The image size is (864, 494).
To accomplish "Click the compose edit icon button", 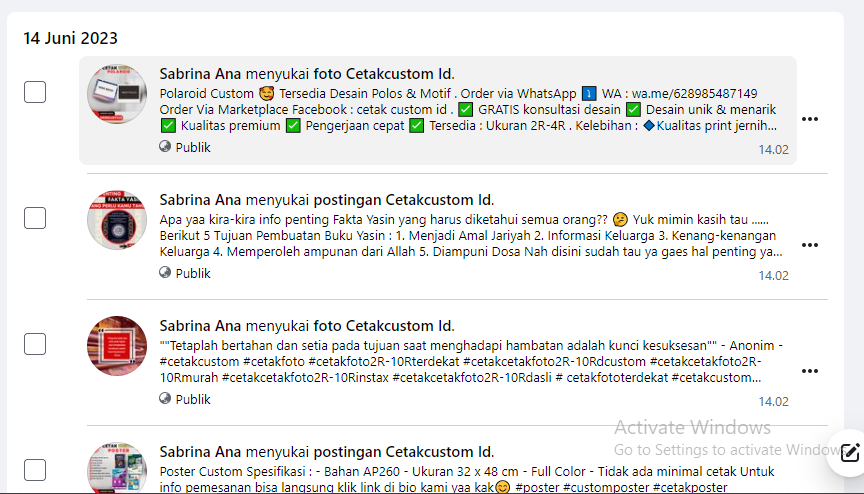I will [849, 453].
